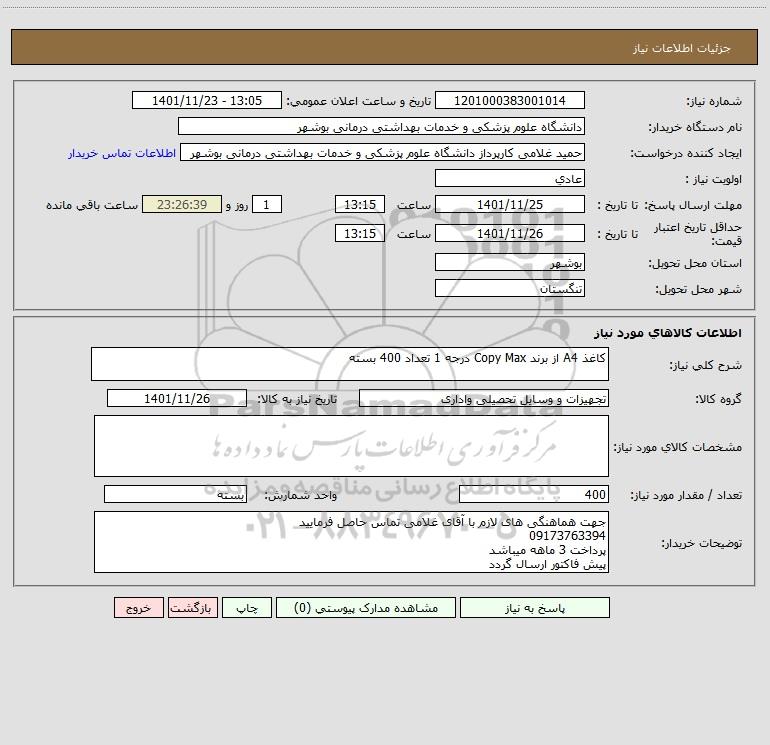Viewport: 770px width, 745px height.
Task: Click the 'شهر محل تحویل:' label
Action: [x=699, y=290]
